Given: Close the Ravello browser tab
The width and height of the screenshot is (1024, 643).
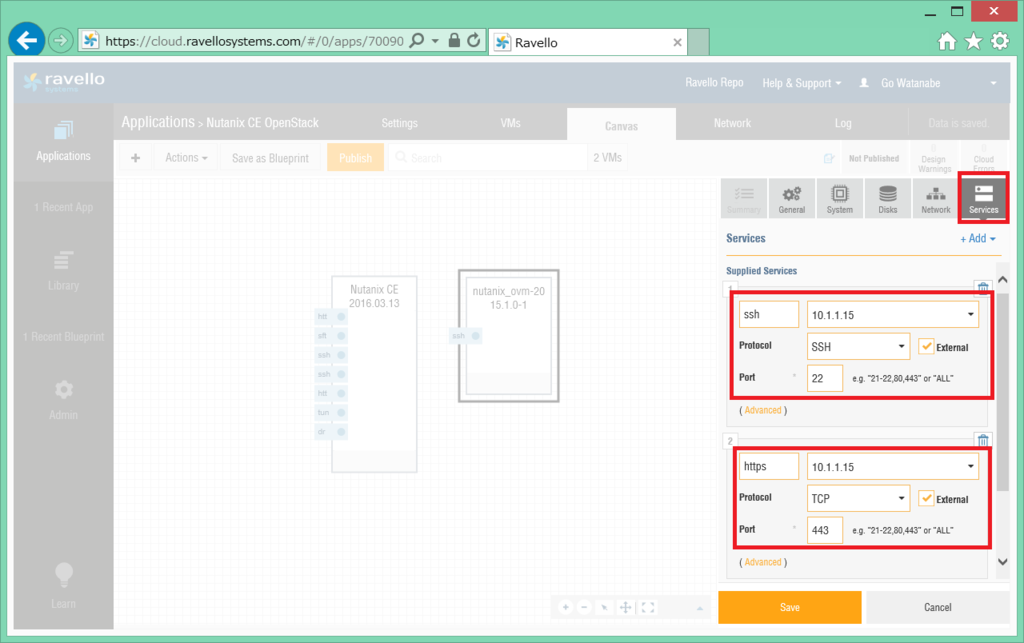Looking at the screenshot, I should click(677, 42).
